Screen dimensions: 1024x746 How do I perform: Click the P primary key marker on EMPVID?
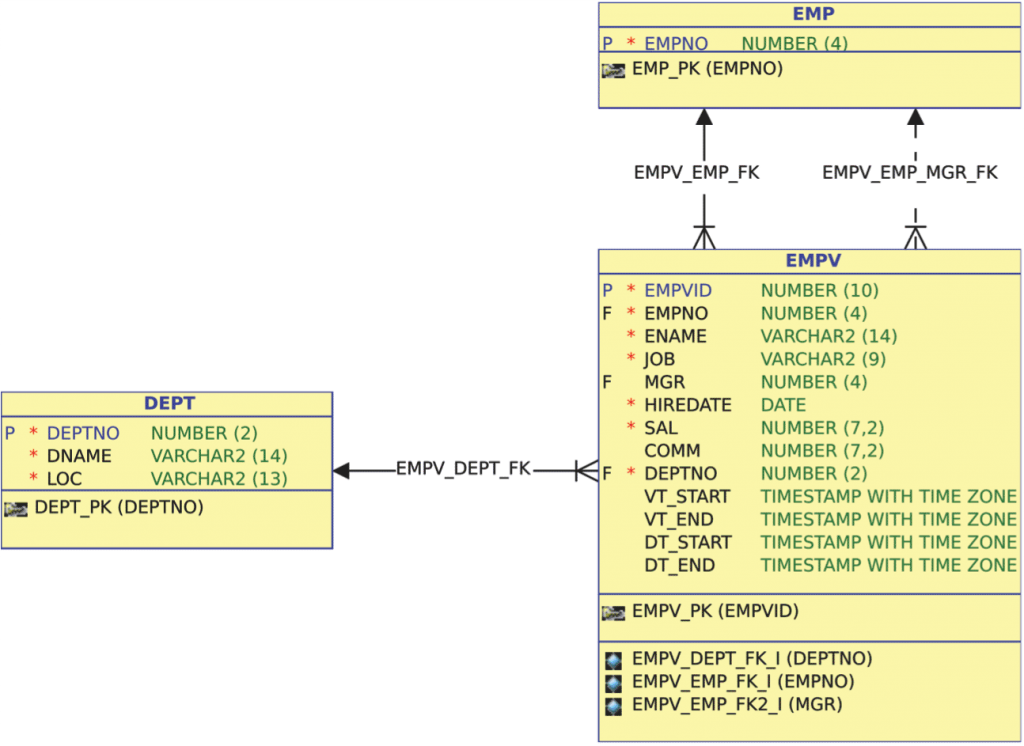[608, 290]
